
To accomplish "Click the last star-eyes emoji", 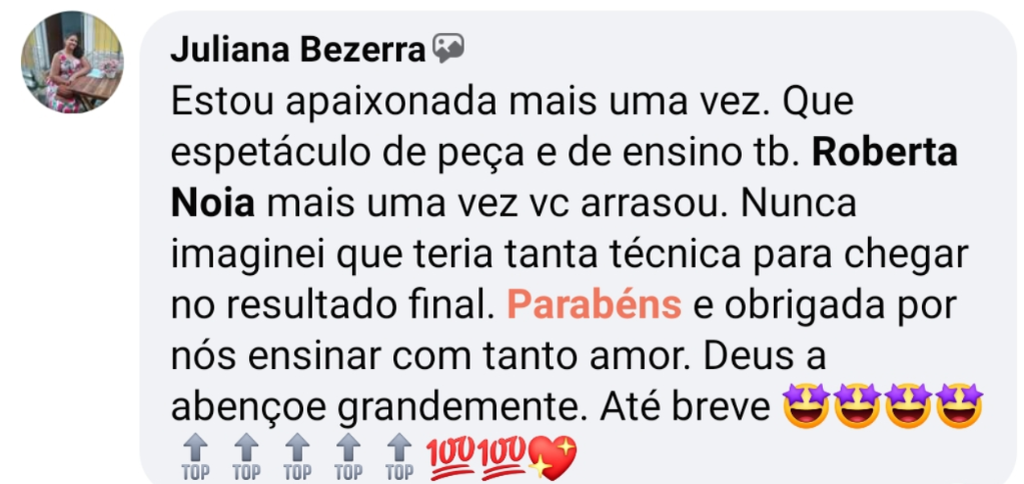I will tap(959, 406).
